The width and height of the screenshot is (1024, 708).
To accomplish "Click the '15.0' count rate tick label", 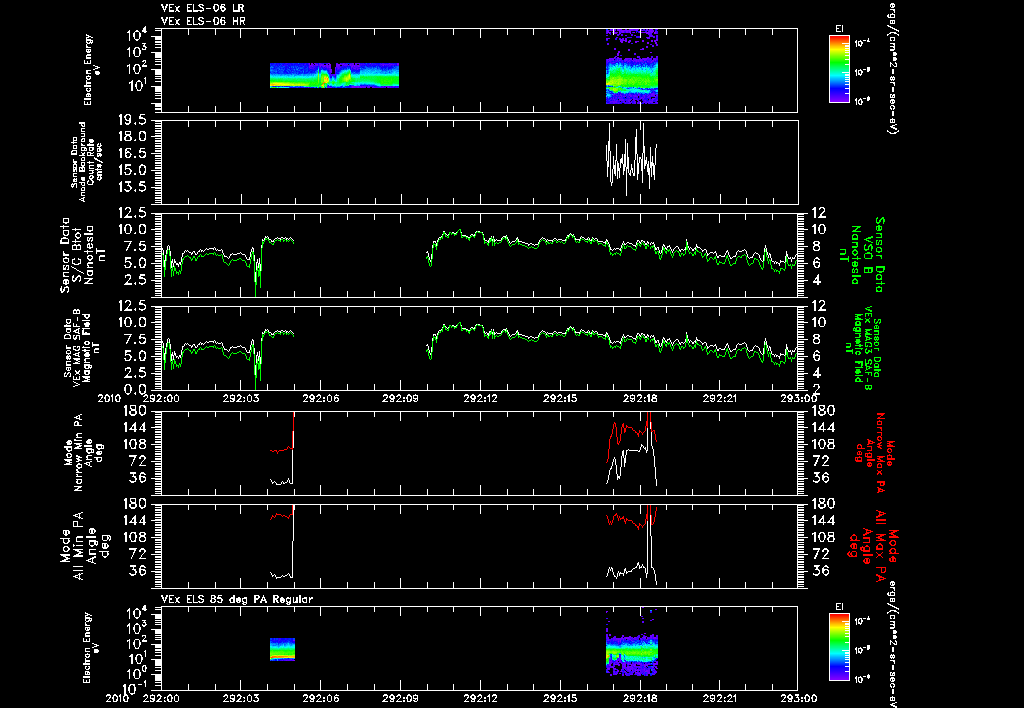I will pos(133,170).
